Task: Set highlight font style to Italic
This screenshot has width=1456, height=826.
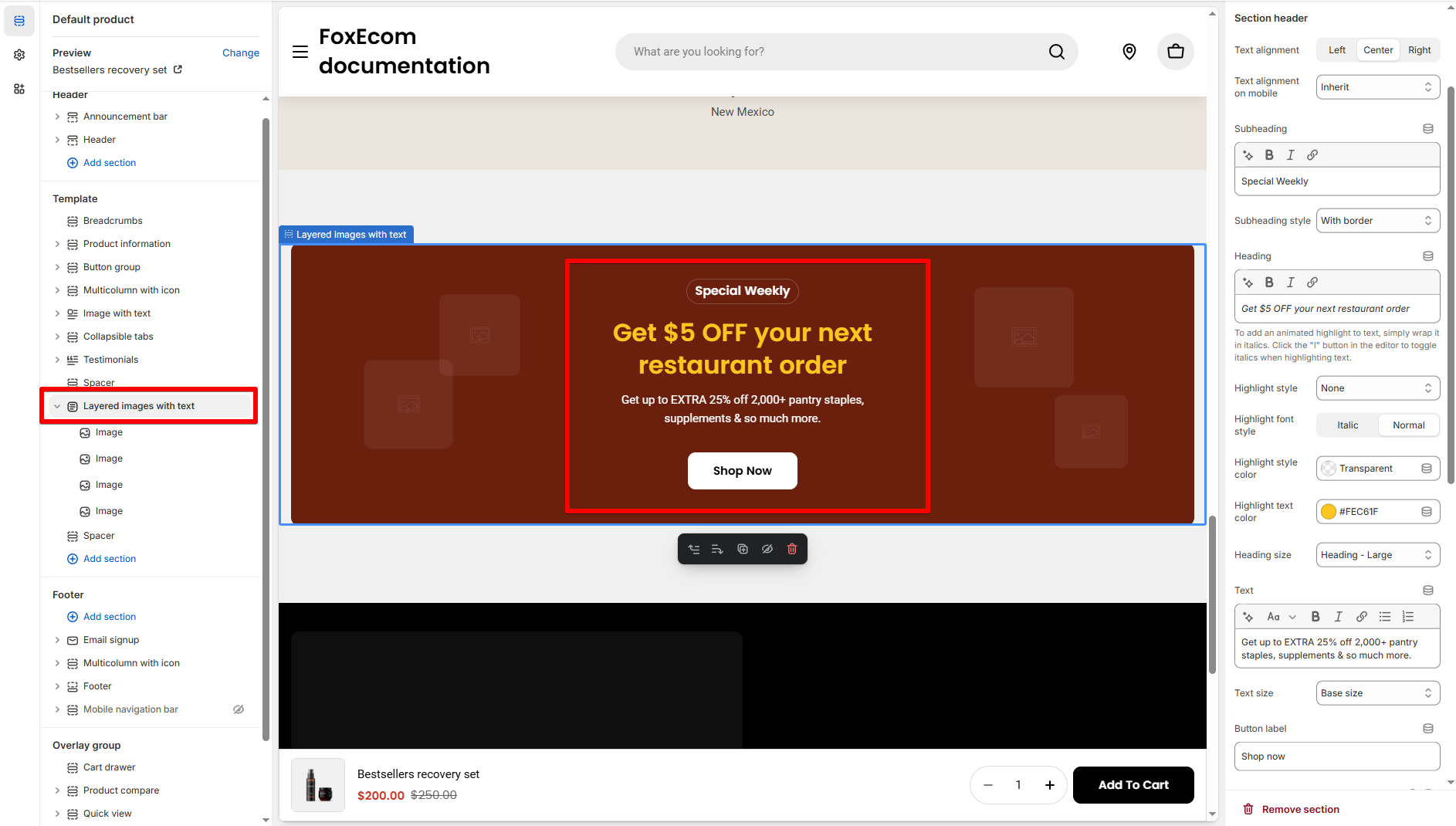Action: (1348, 425)
